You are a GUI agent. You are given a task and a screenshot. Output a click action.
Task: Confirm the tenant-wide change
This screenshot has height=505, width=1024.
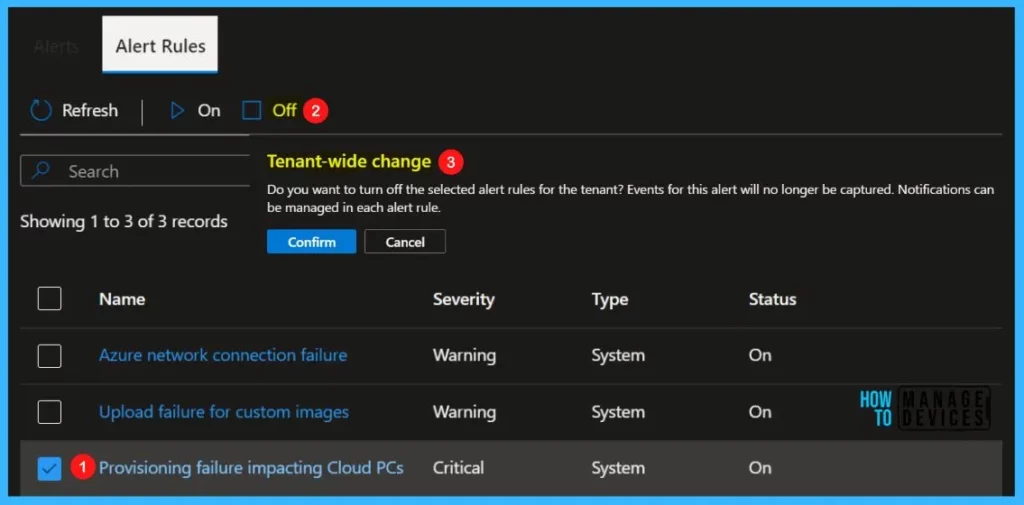pyautogui.click(x=312, y=242)
